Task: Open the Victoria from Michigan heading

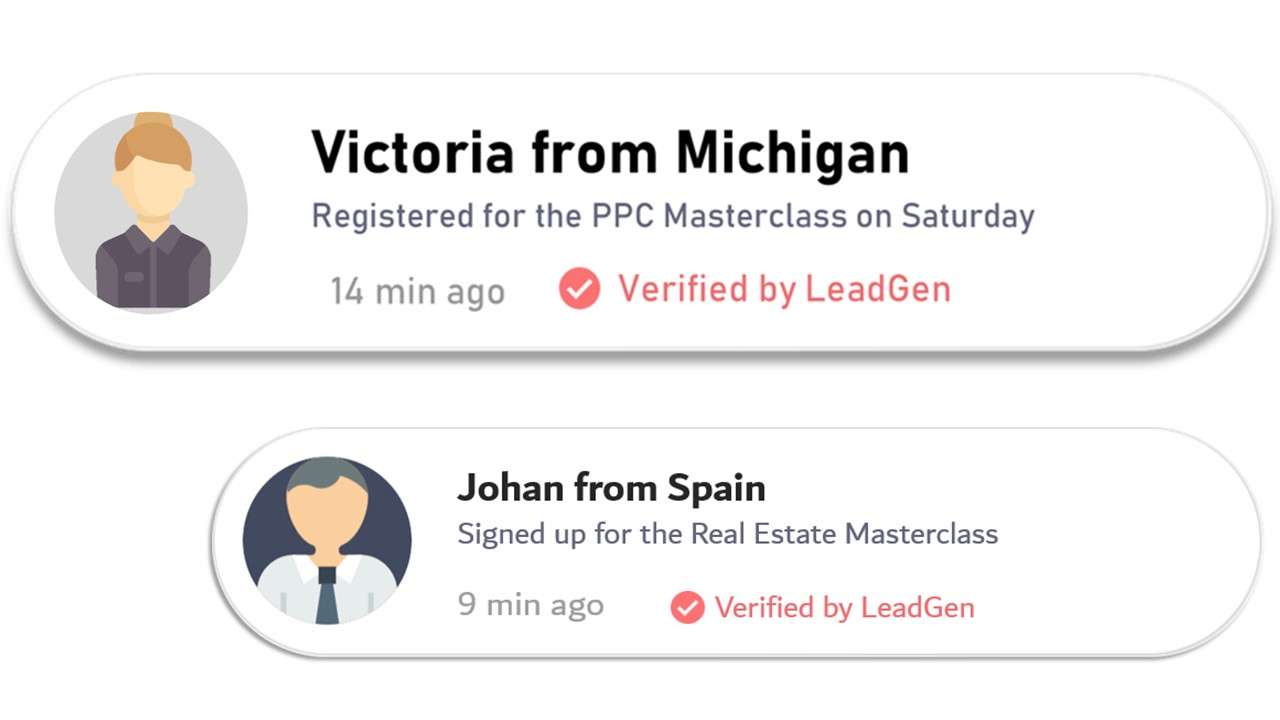Action: coord(610,152)
